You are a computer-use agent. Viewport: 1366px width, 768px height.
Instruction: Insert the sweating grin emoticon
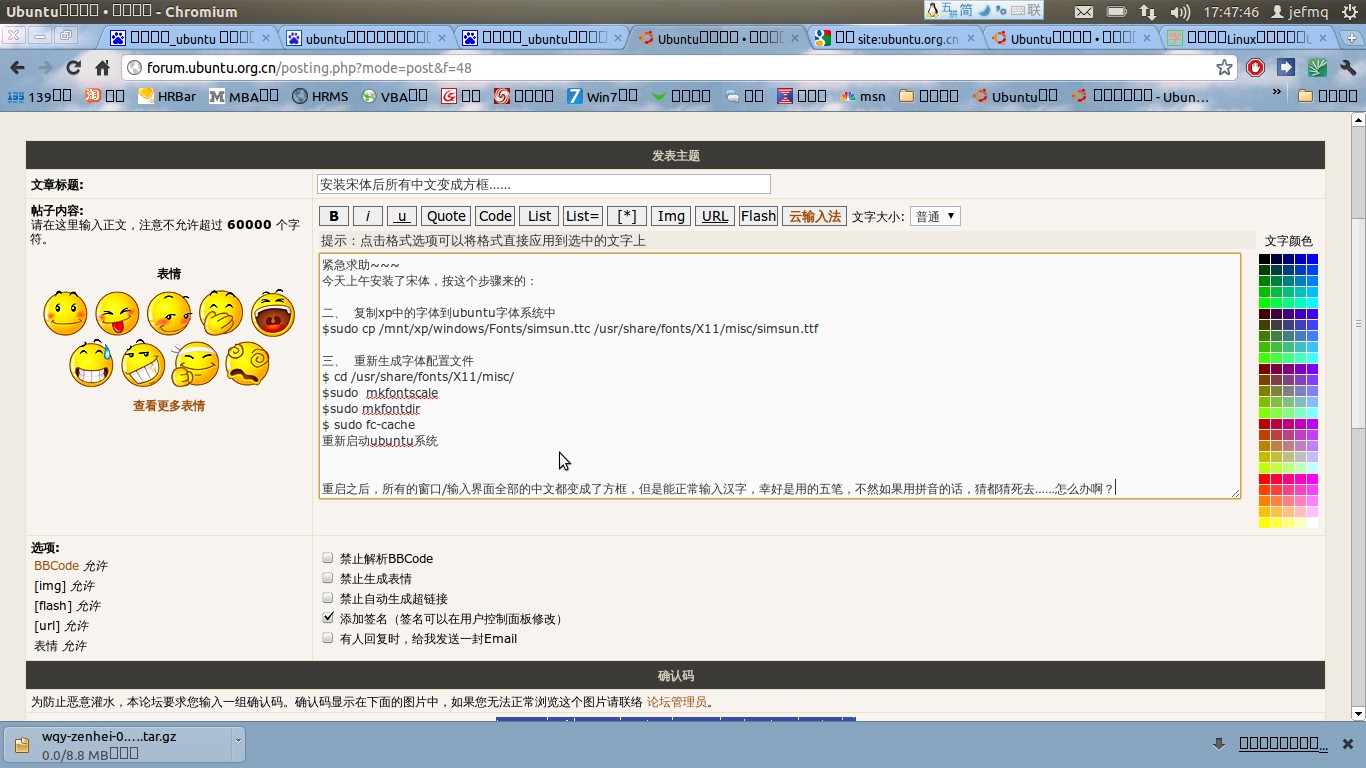click(x=91, y=363)
